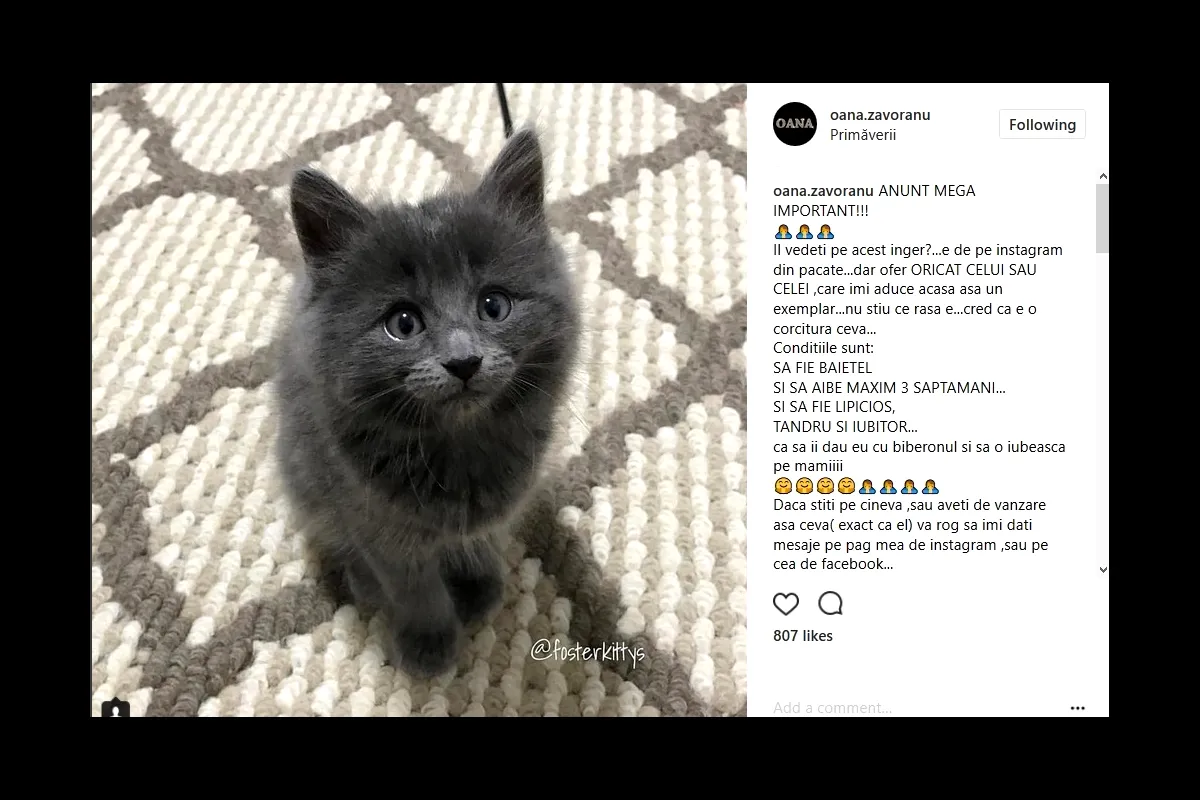Open oana.zavoranu profile from the header

point(880,115)
